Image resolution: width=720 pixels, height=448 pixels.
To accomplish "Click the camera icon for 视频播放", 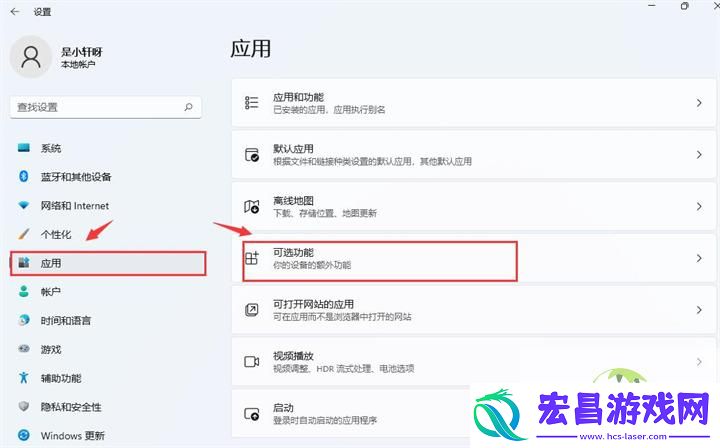I will coord(252,362).
